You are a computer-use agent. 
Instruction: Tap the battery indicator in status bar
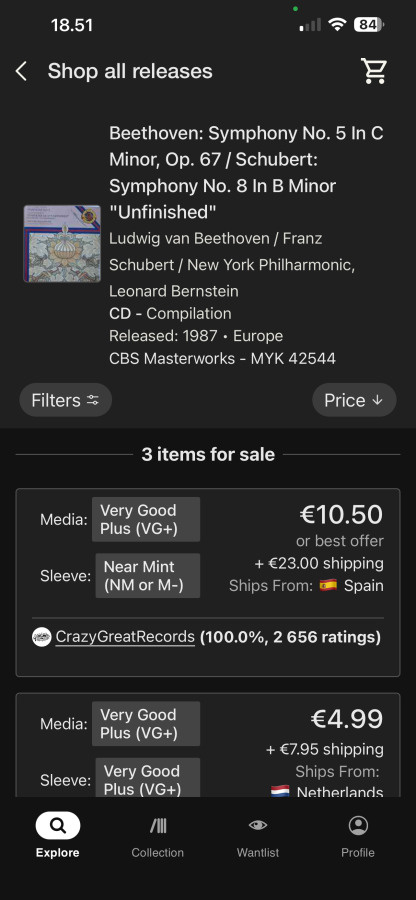(369, 25)
